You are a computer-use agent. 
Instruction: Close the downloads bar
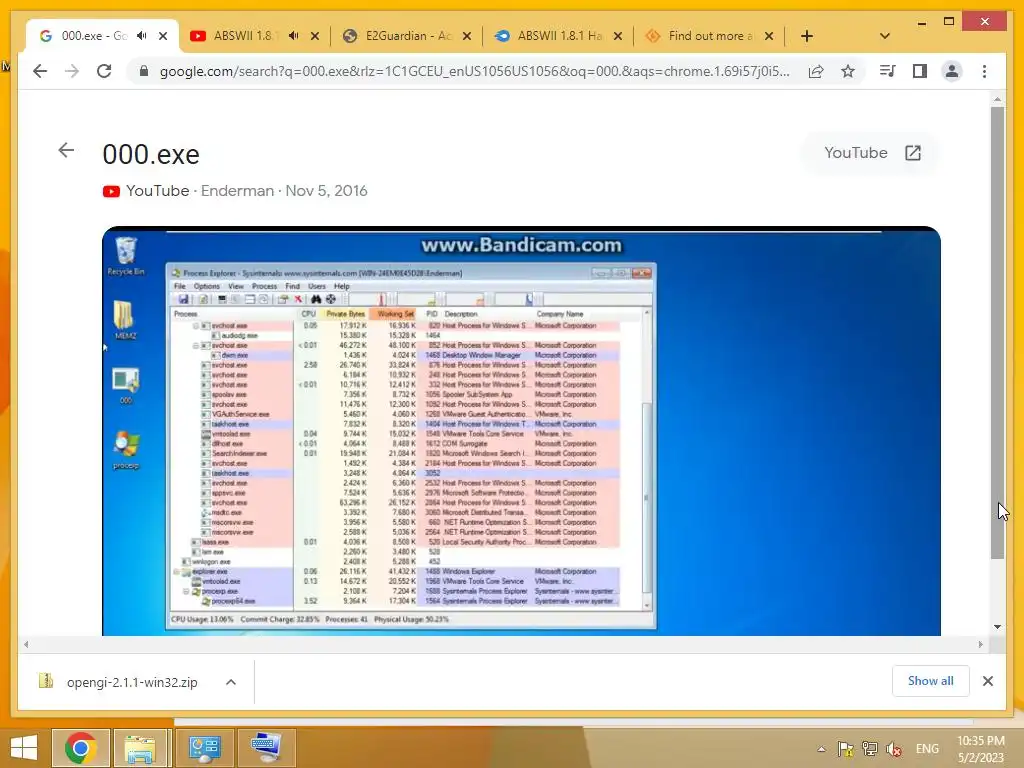pos(988,681)
